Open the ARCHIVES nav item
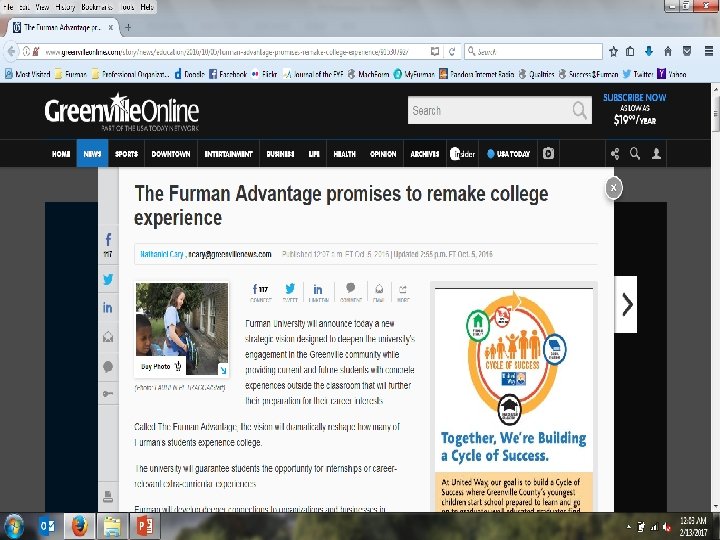 425,154
